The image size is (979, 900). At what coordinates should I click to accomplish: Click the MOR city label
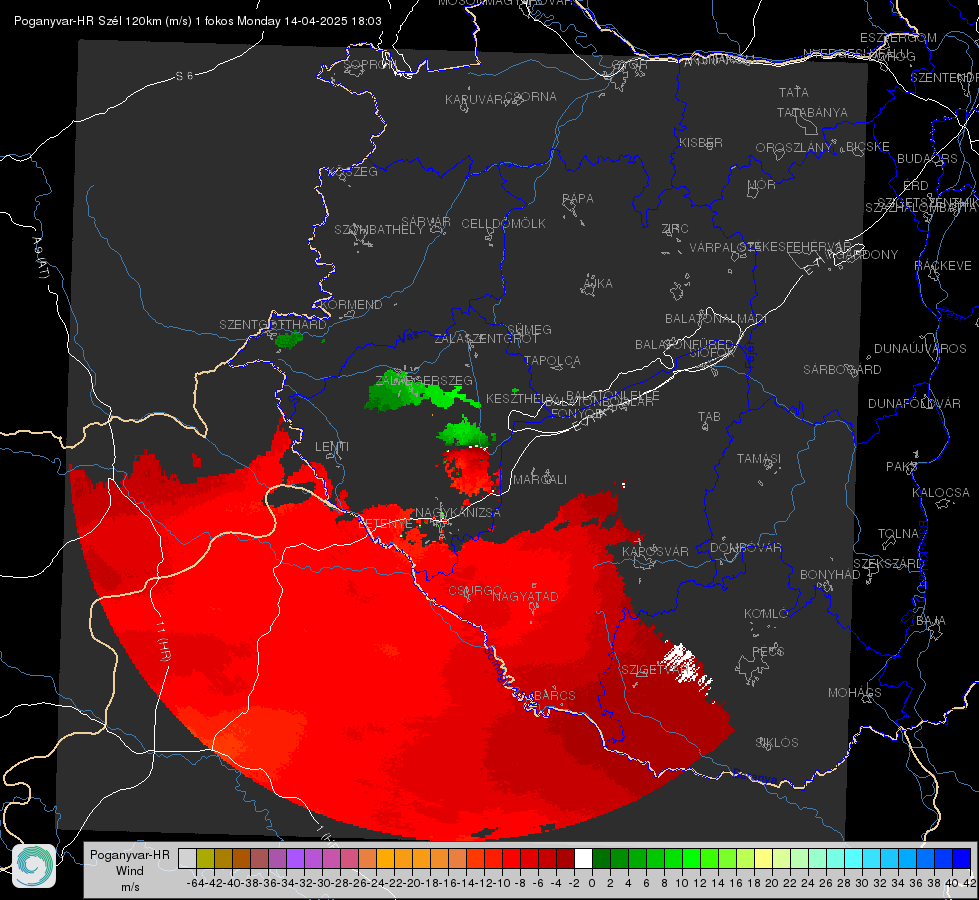pyautogui.click(x=761, y=184)
